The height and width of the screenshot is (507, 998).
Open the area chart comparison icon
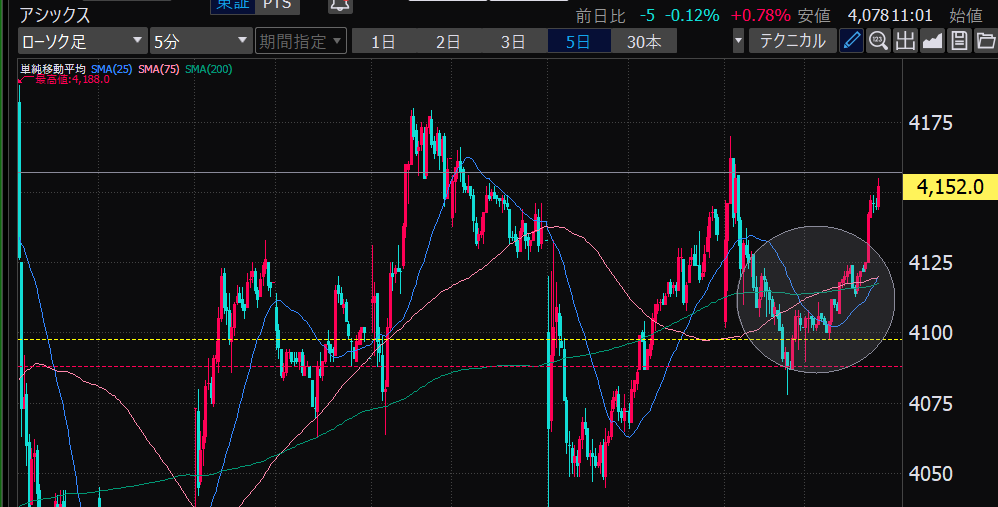point(932,41)
